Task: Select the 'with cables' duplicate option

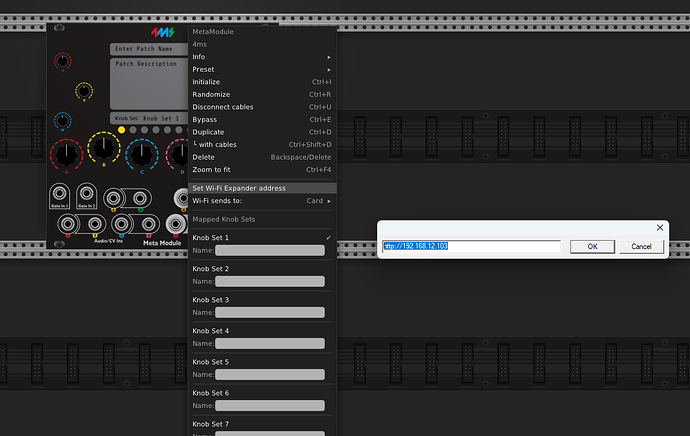Action: pyautogui.click(x=262, y=145)
